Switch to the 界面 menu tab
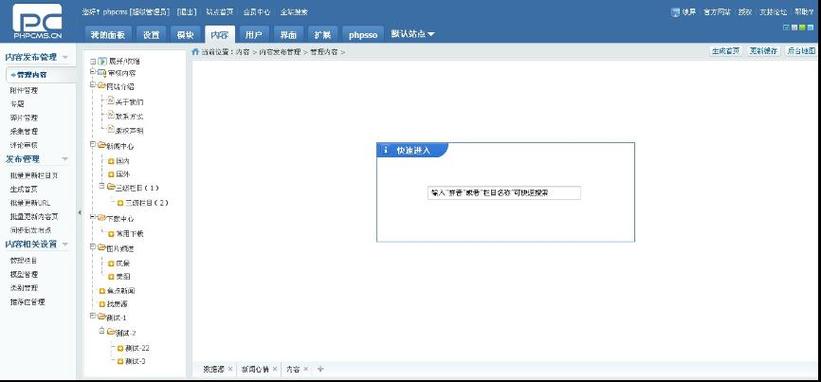821x382 pixels. tap(288, 35)
